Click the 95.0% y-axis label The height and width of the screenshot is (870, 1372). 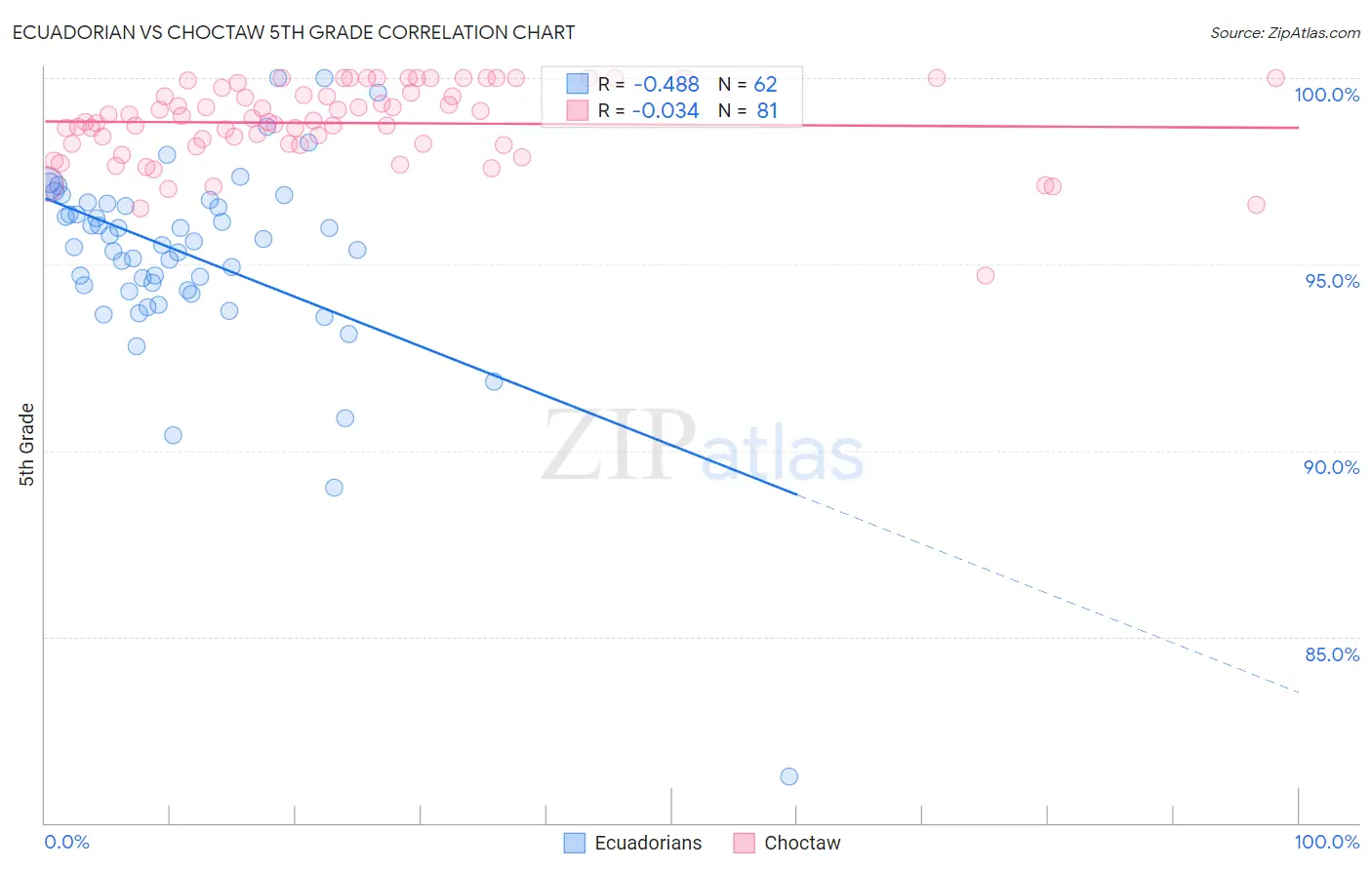(x=1332, y=281)
